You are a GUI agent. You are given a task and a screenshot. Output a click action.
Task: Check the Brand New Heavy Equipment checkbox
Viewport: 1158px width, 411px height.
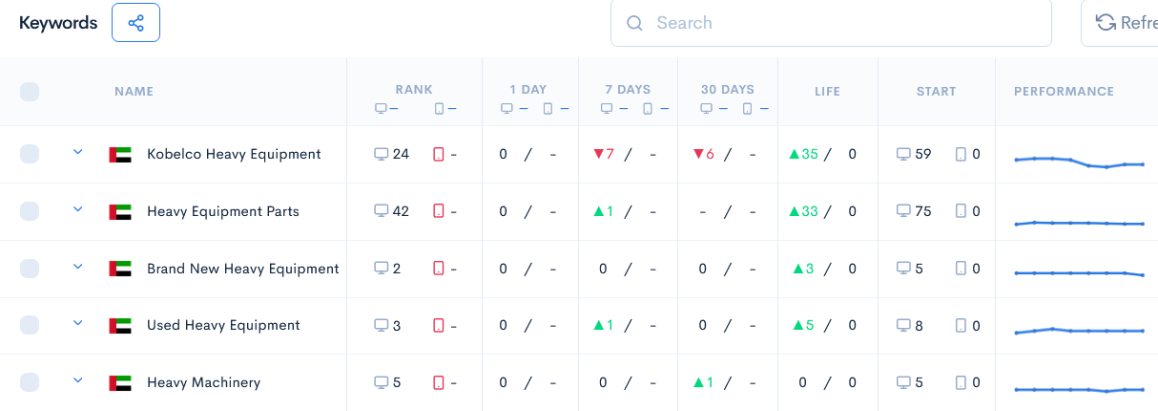[30, 268]
